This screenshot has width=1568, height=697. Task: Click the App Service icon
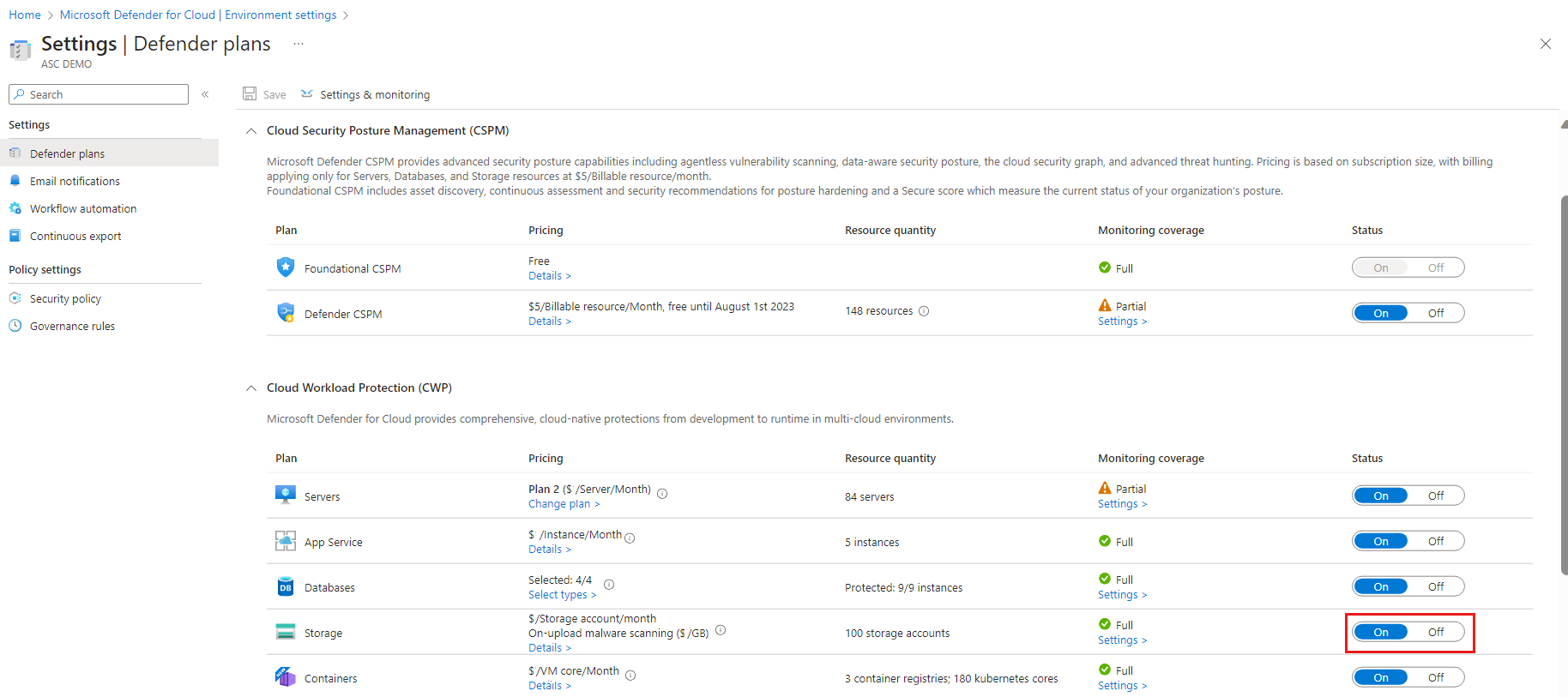(286, 541)
